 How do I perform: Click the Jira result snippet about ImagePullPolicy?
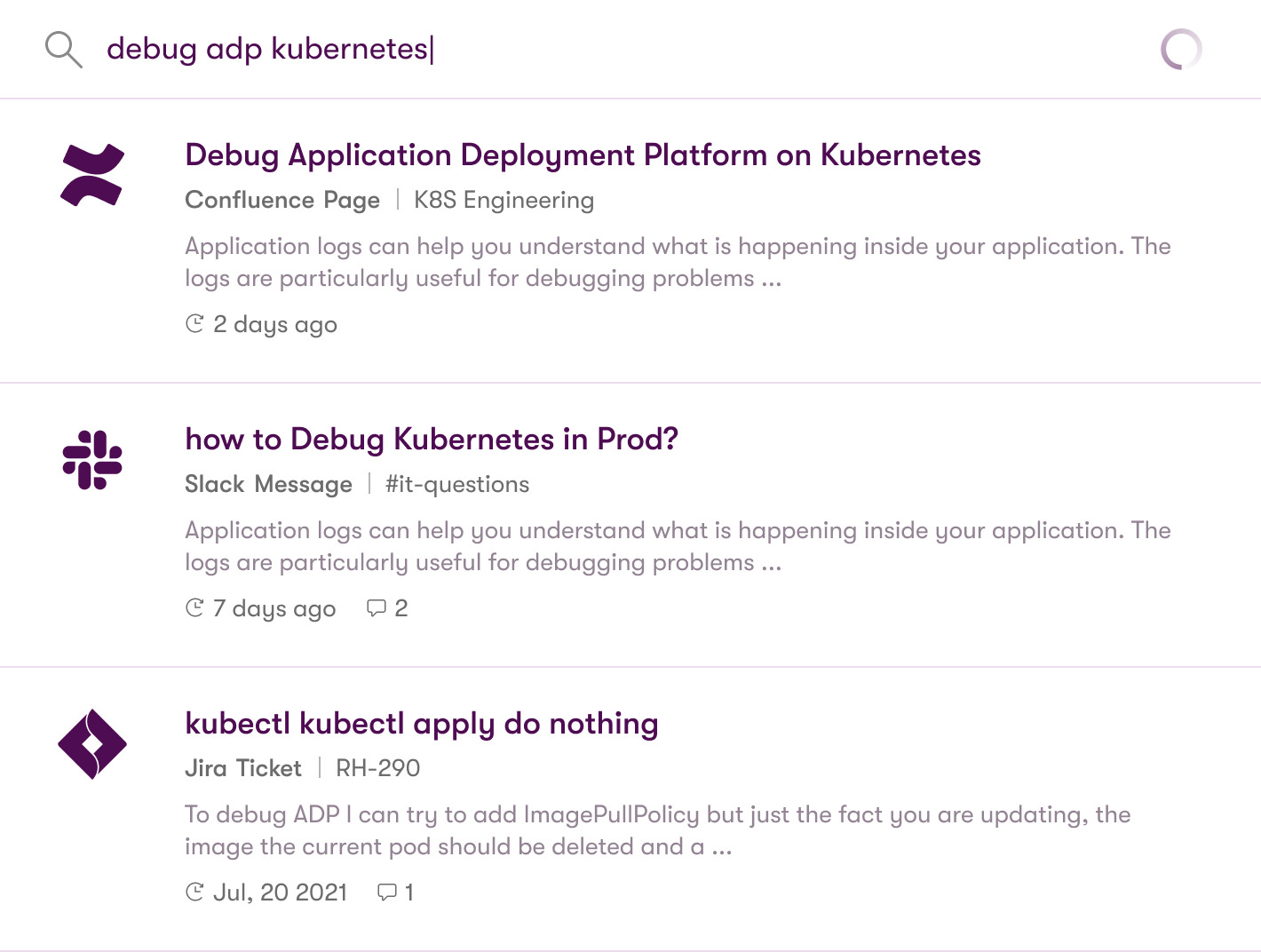tap(657, 830)
